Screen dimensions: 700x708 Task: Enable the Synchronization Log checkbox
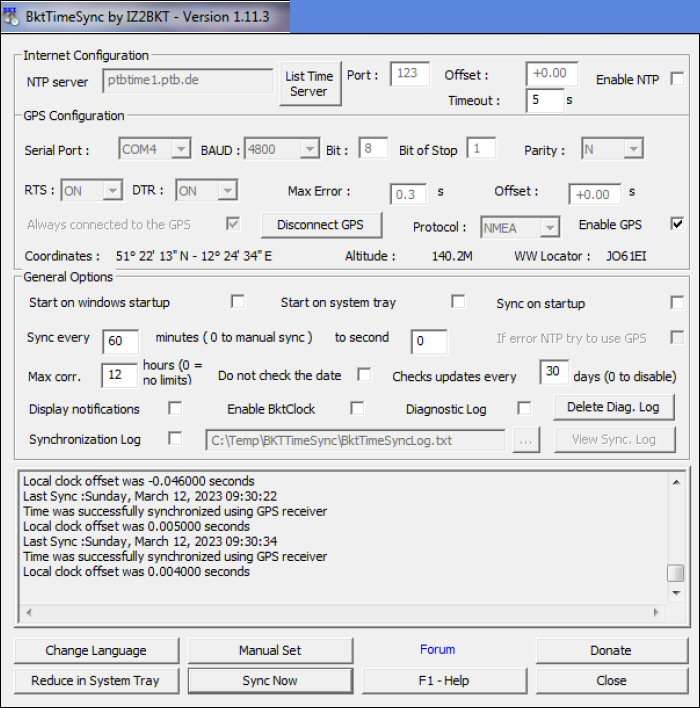coord(175,438)
